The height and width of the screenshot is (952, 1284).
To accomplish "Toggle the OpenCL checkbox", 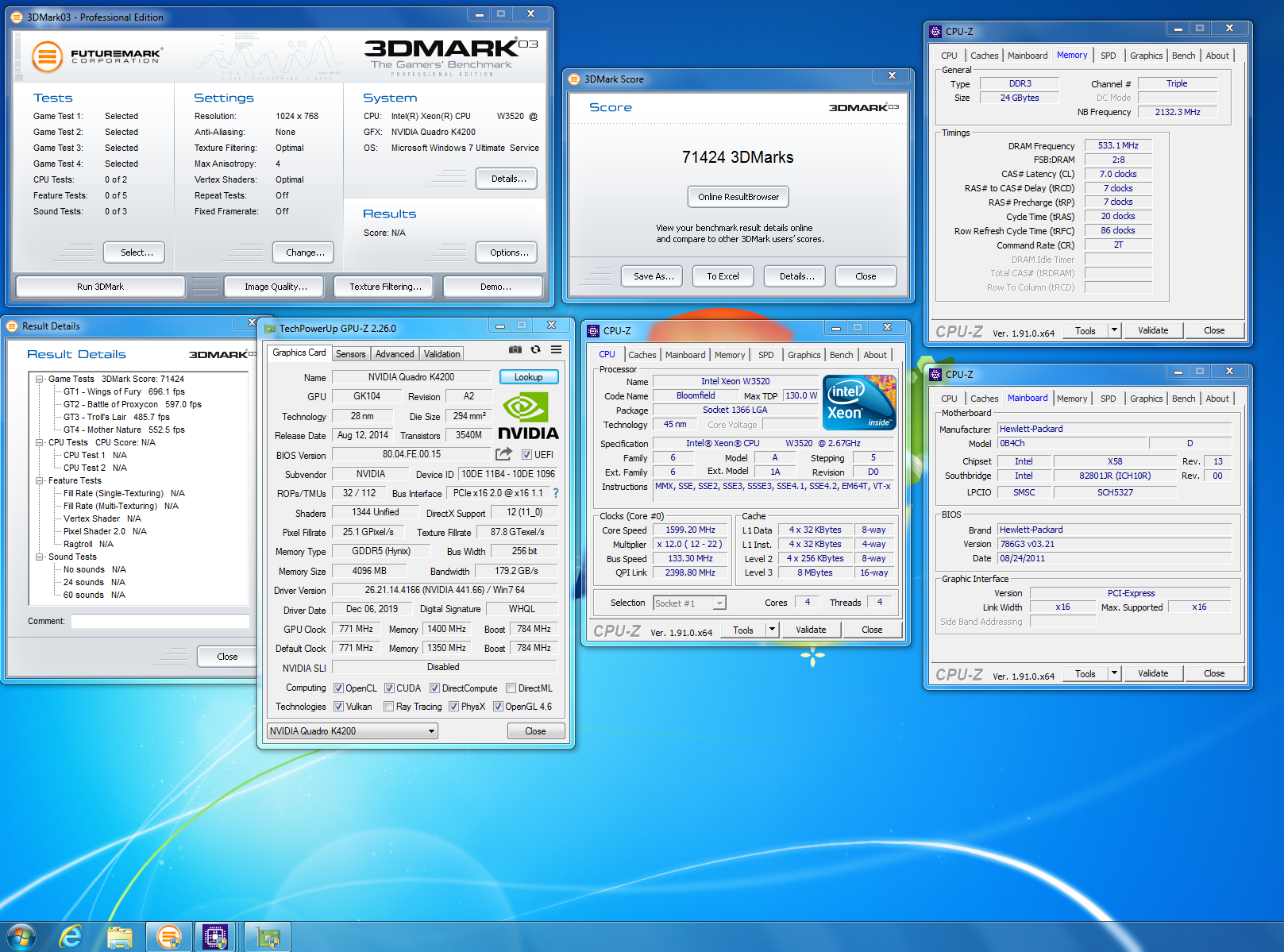I will 339,688.
